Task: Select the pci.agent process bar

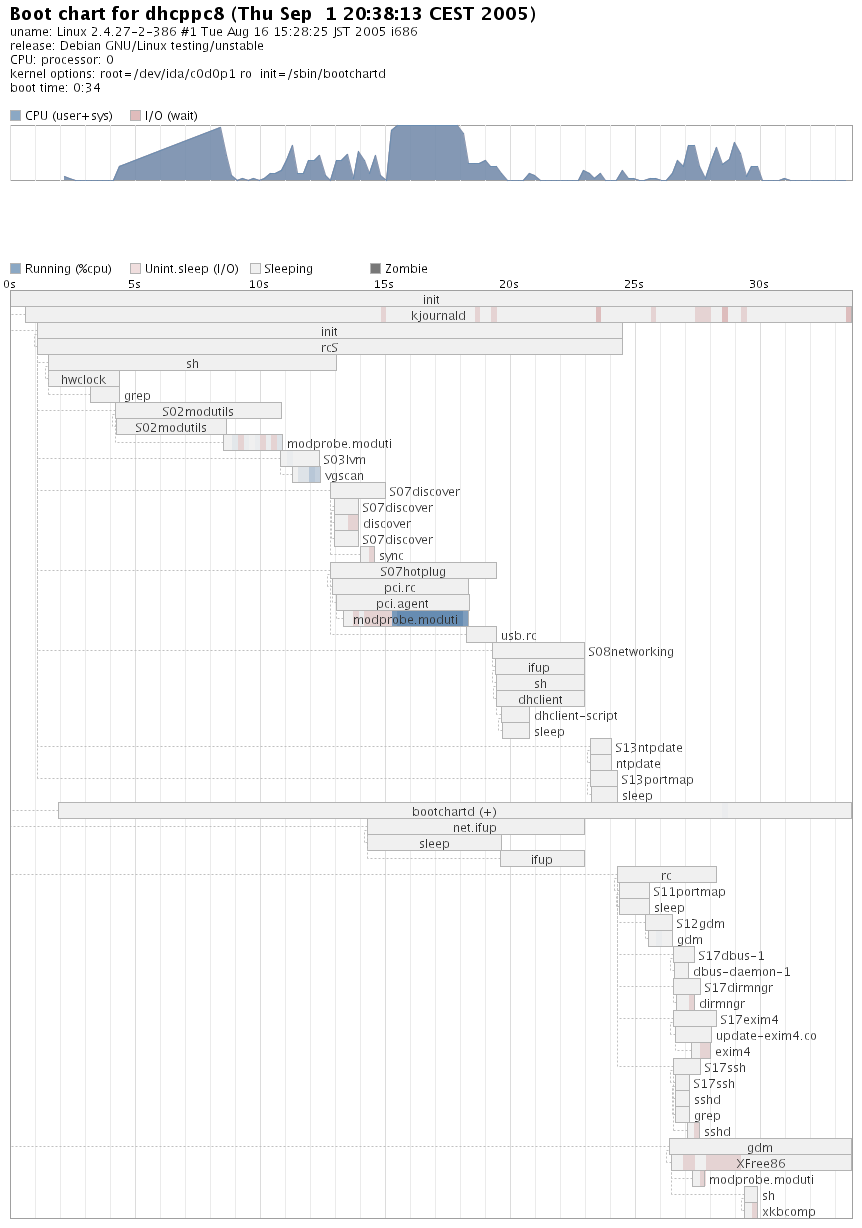Action: coord(402,603)
